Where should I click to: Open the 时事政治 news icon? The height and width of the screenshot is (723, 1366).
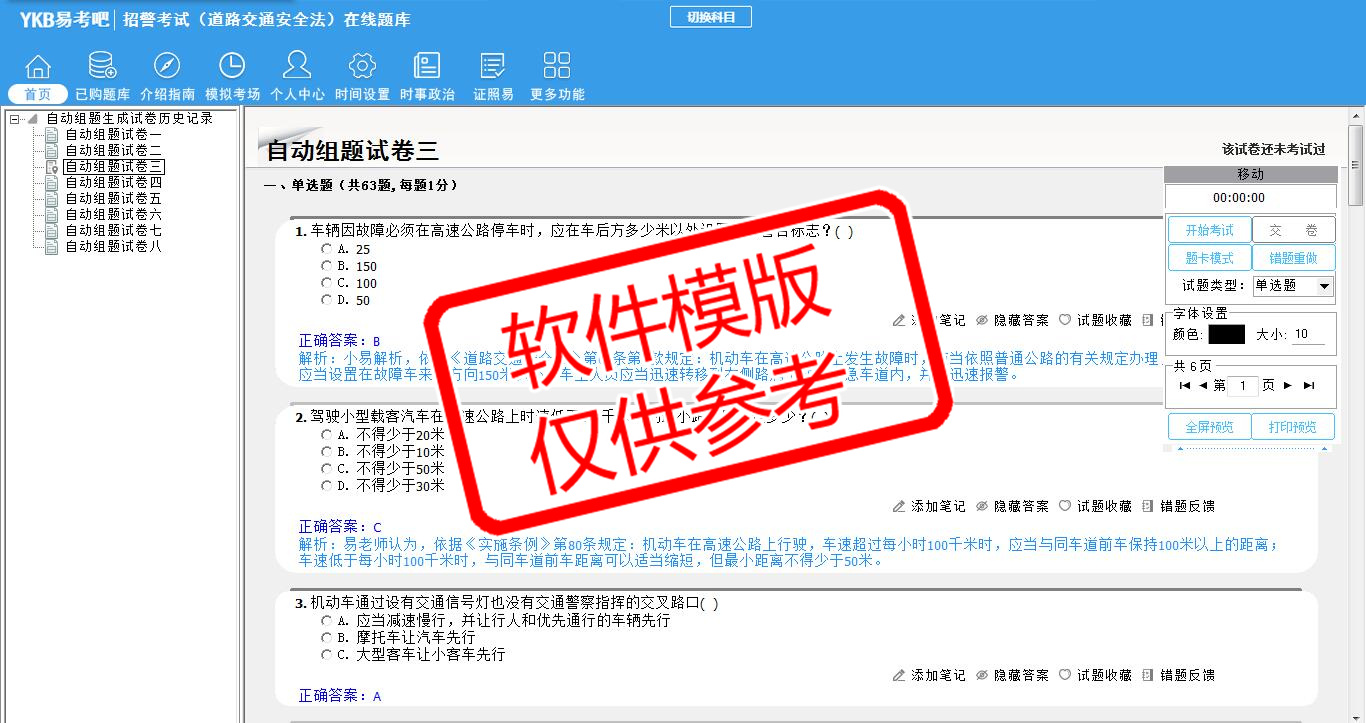427,67
